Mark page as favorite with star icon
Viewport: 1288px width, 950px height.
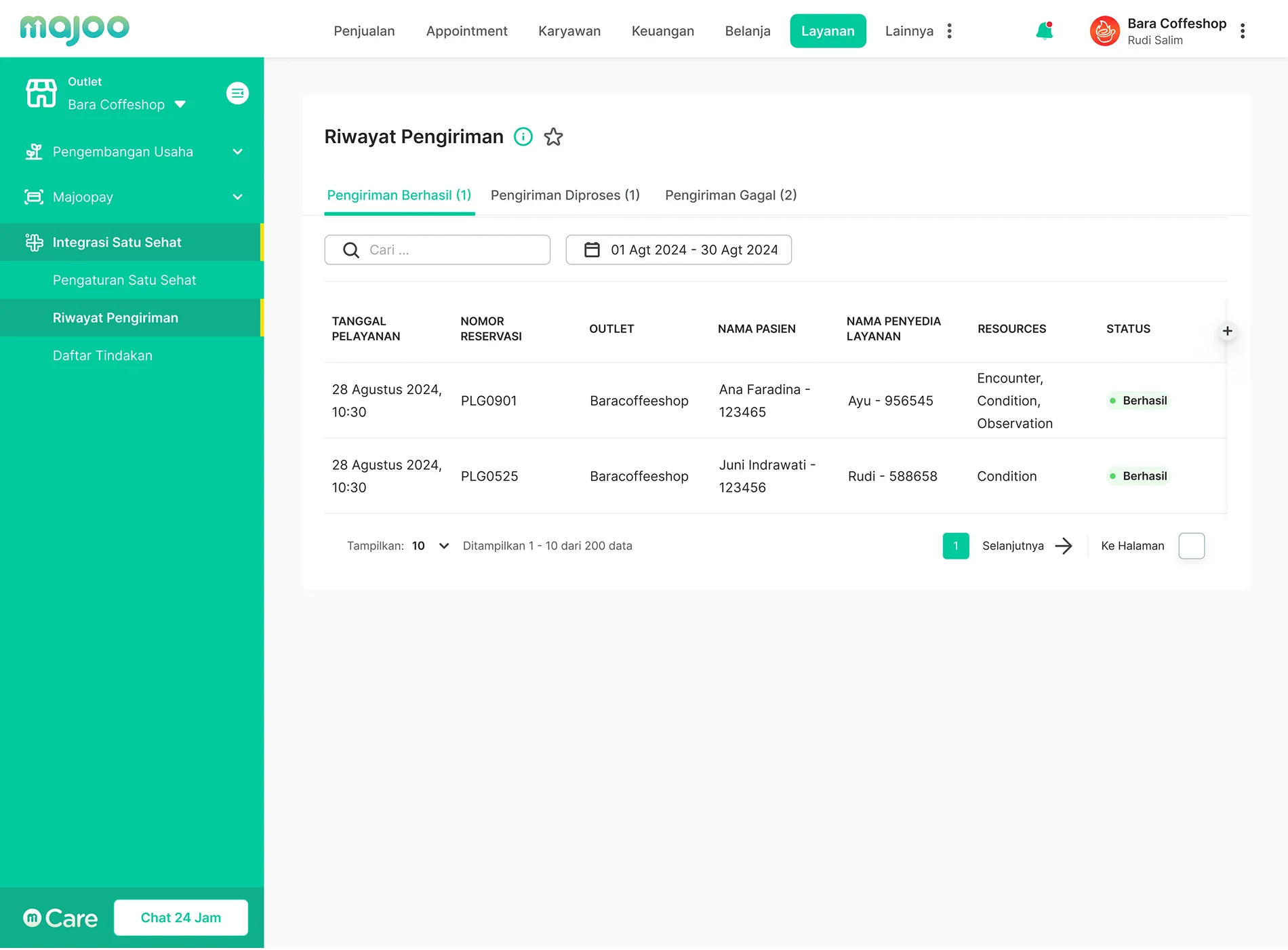point(553,137)
